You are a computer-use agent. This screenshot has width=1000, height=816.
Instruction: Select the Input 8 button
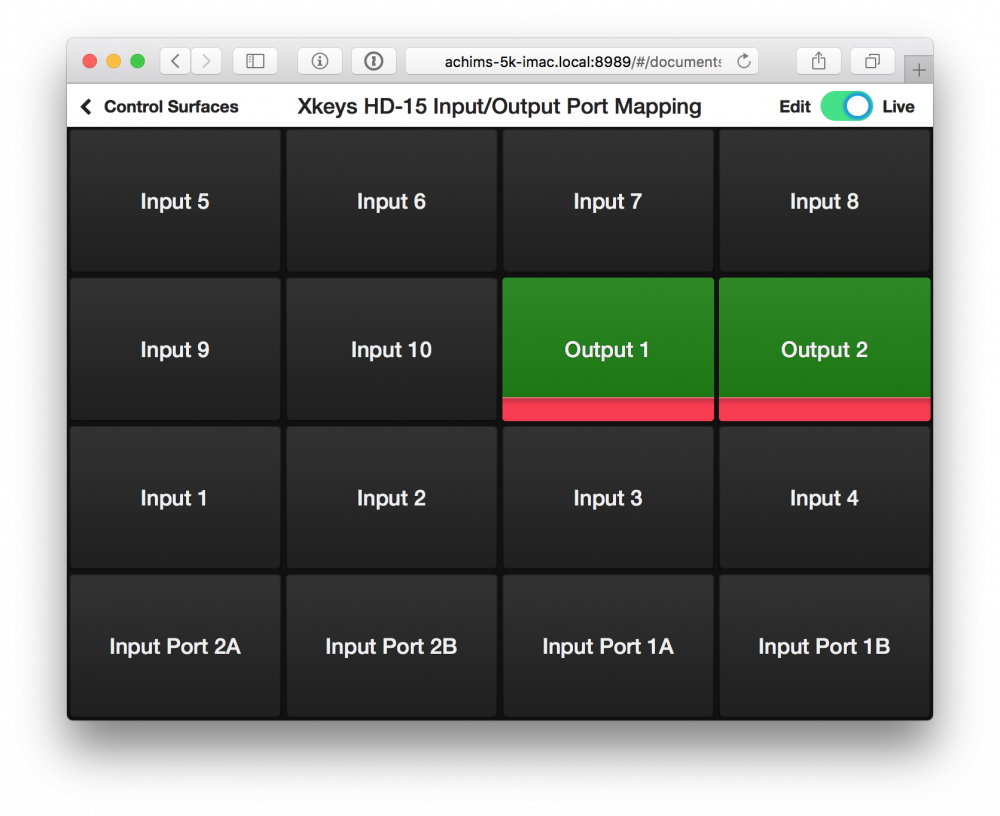point(825,201)
